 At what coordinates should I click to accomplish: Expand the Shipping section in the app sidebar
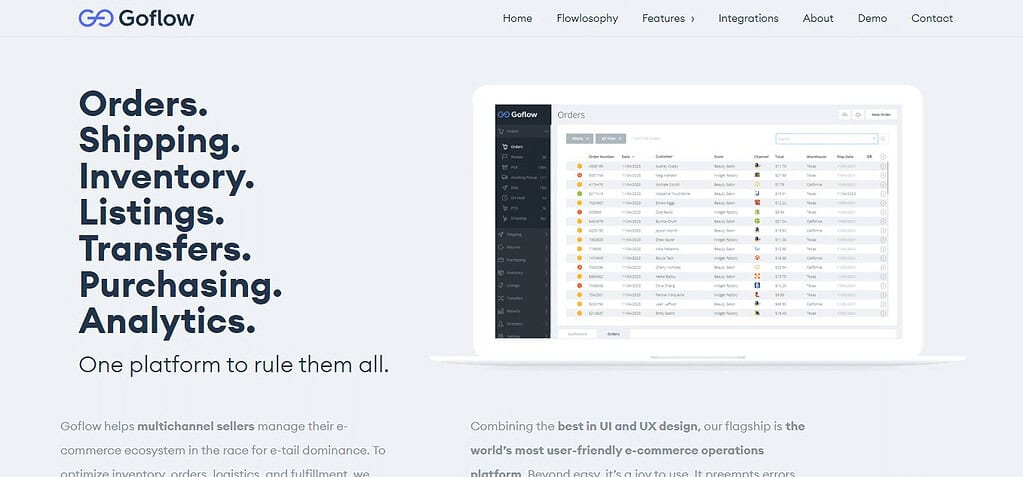point(523,234)
